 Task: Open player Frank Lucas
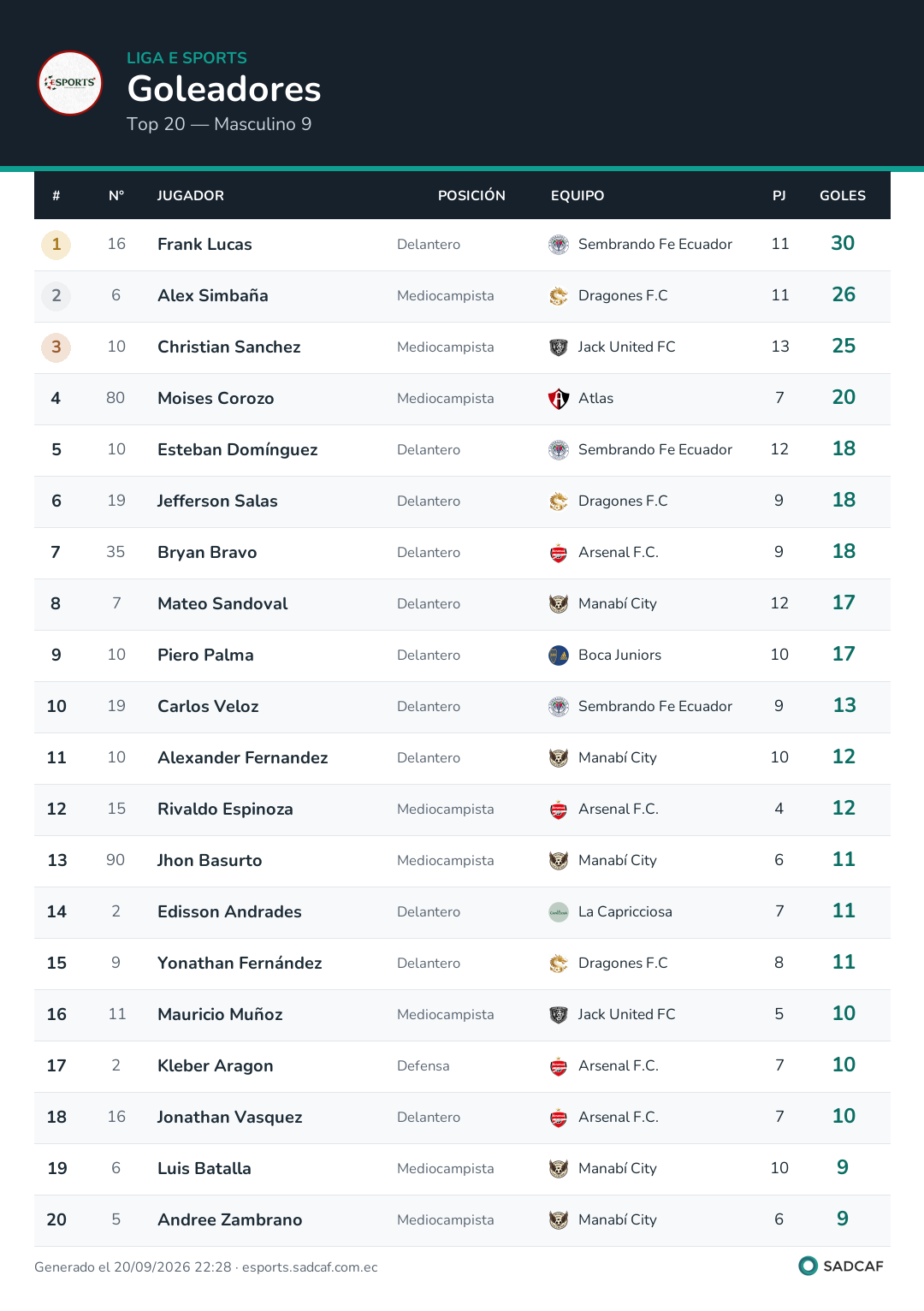pyautogui.click(x=204, y=245)
